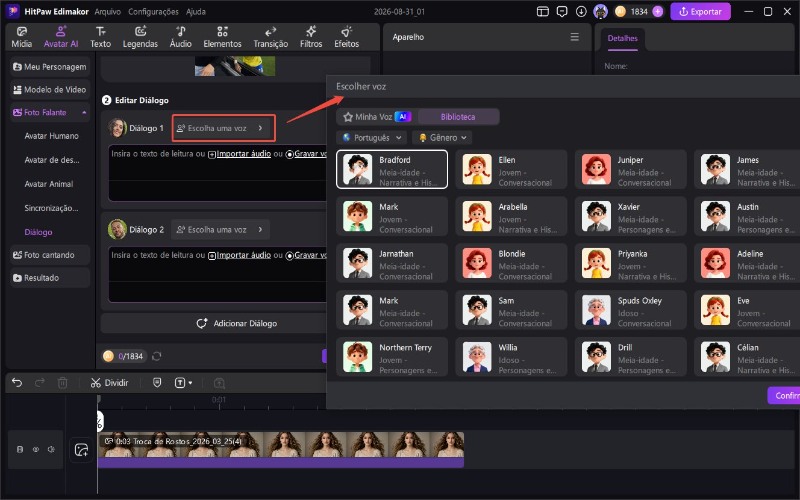Viewport: 800px width, 500px height.
Task: Open the Detalhes tab
Action: [622, 38]
